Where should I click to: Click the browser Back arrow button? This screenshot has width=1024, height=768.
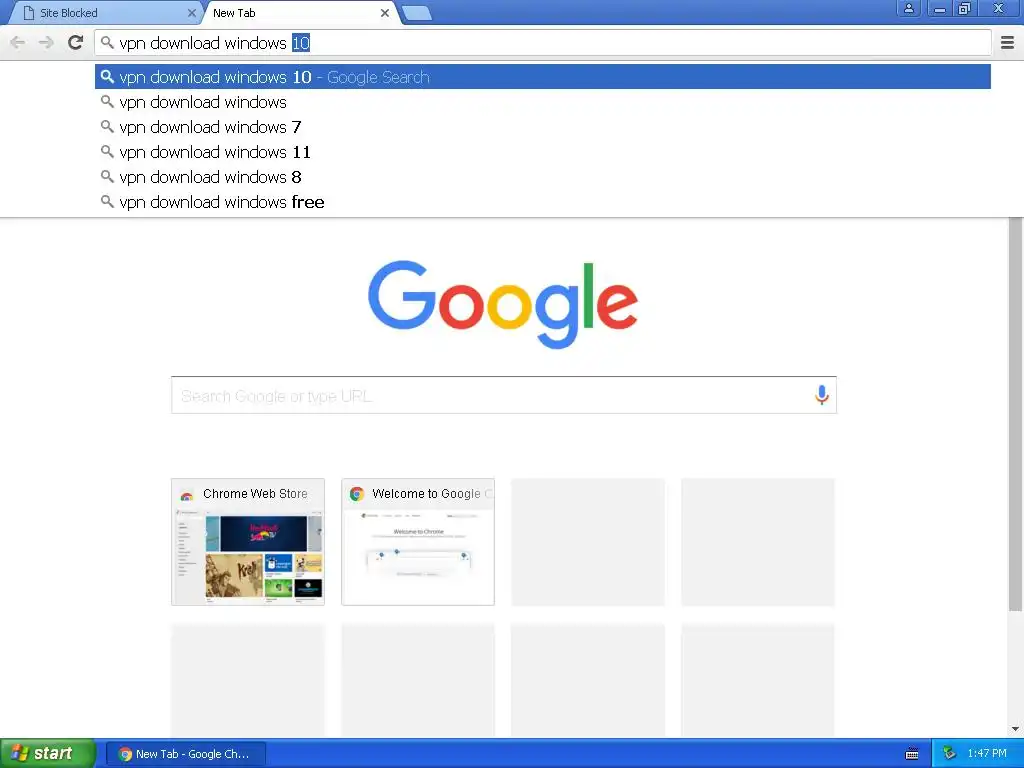click(x=18, y=43)
